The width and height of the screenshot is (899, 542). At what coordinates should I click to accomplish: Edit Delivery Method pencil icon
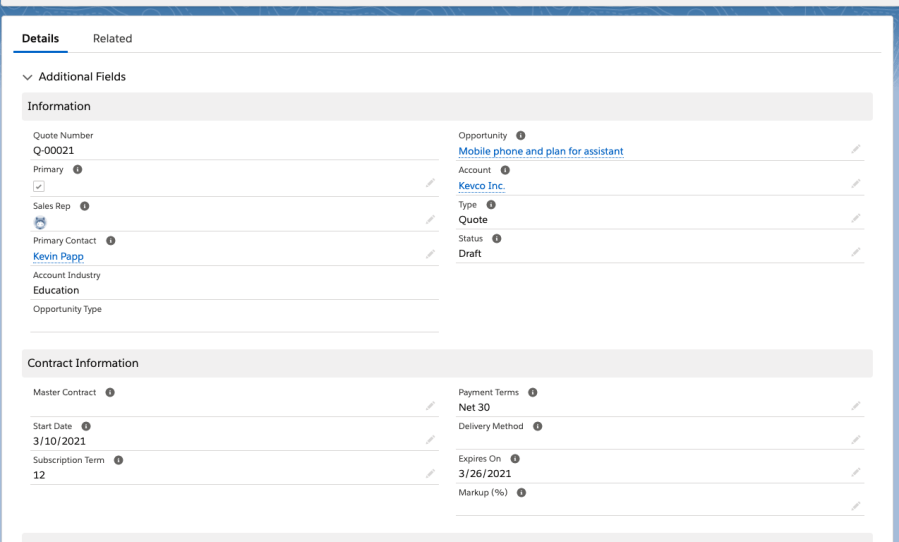click(x=856, y=439)
